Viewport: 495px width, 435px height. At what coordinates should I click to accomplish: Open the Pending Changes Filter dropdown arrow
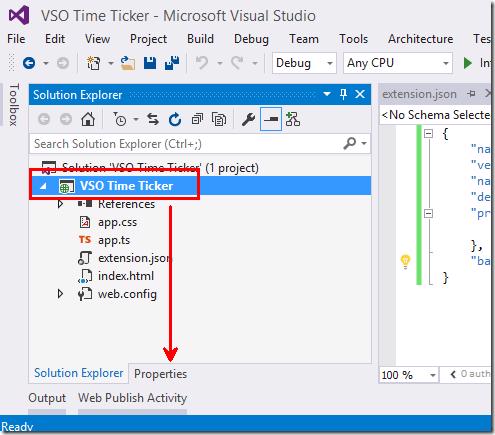pyautogui.click(x=136, y=119)
